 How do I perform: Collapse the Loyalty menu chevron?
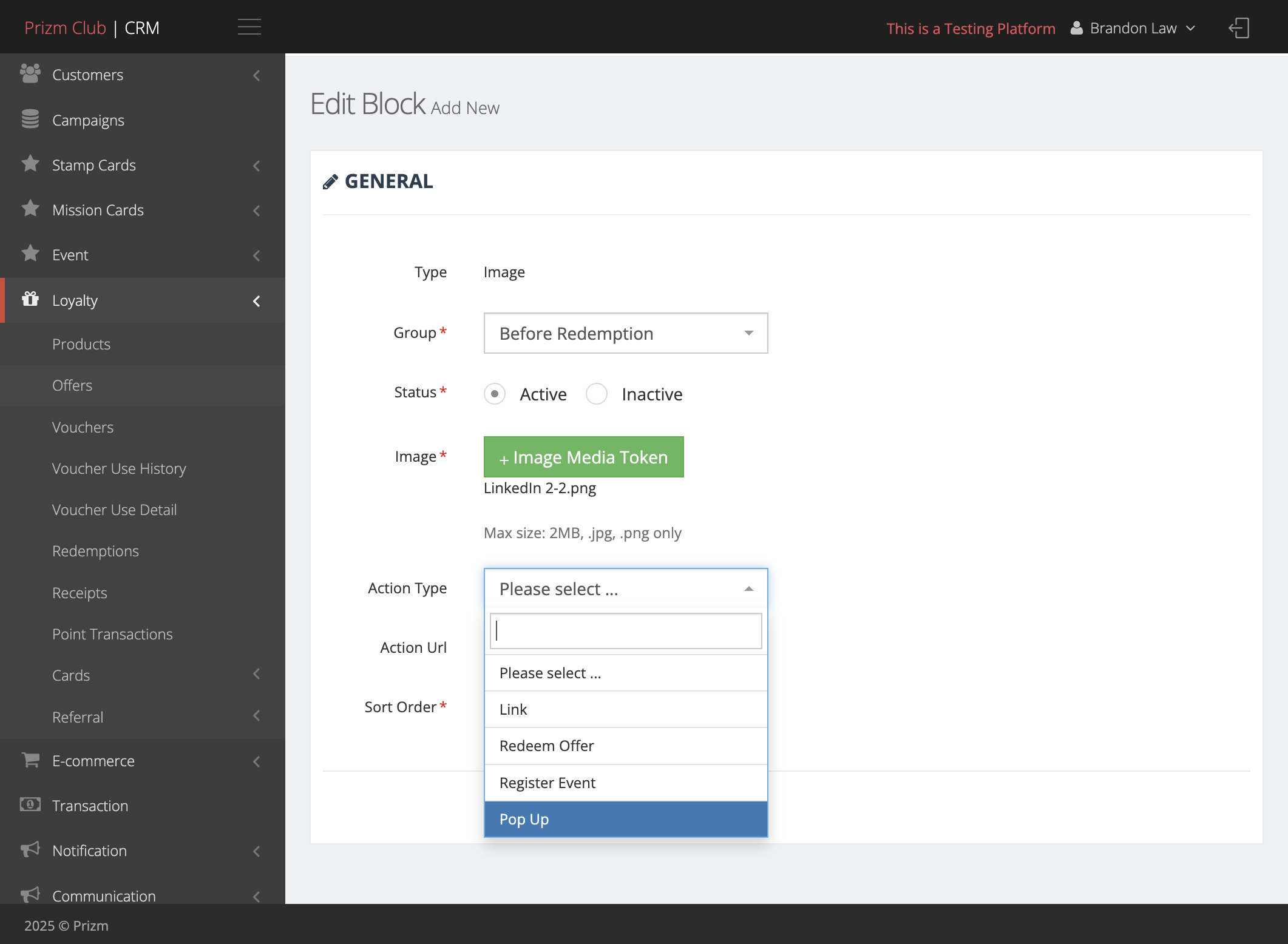(257, 301)
